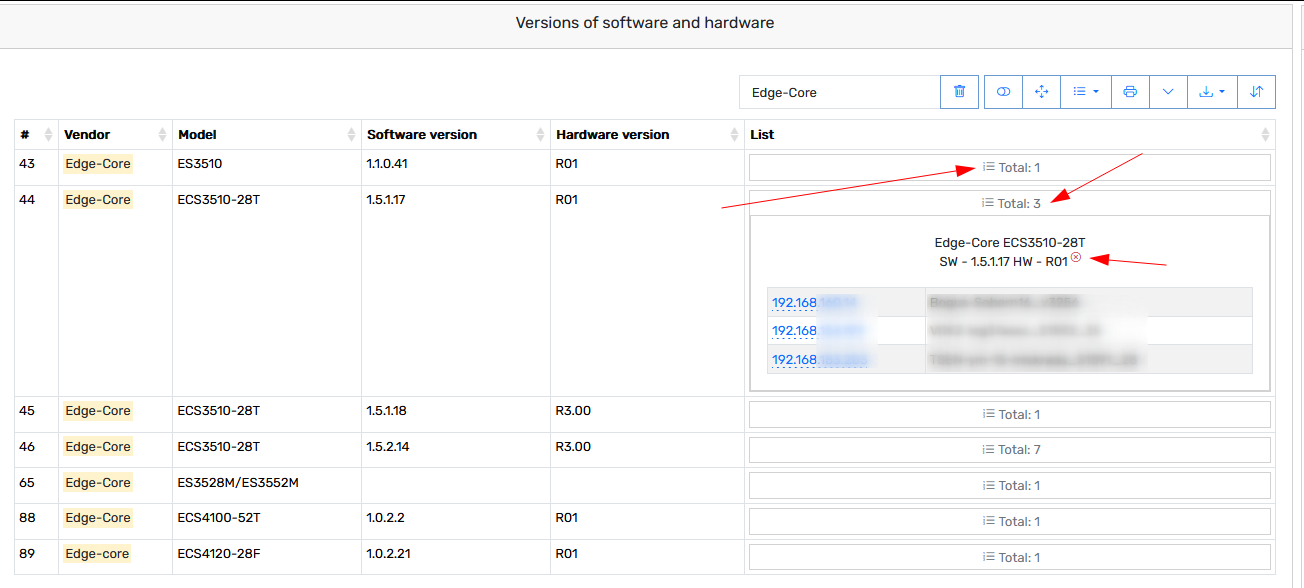
Task: Sort table by Model column
Action: coord(266,135)
